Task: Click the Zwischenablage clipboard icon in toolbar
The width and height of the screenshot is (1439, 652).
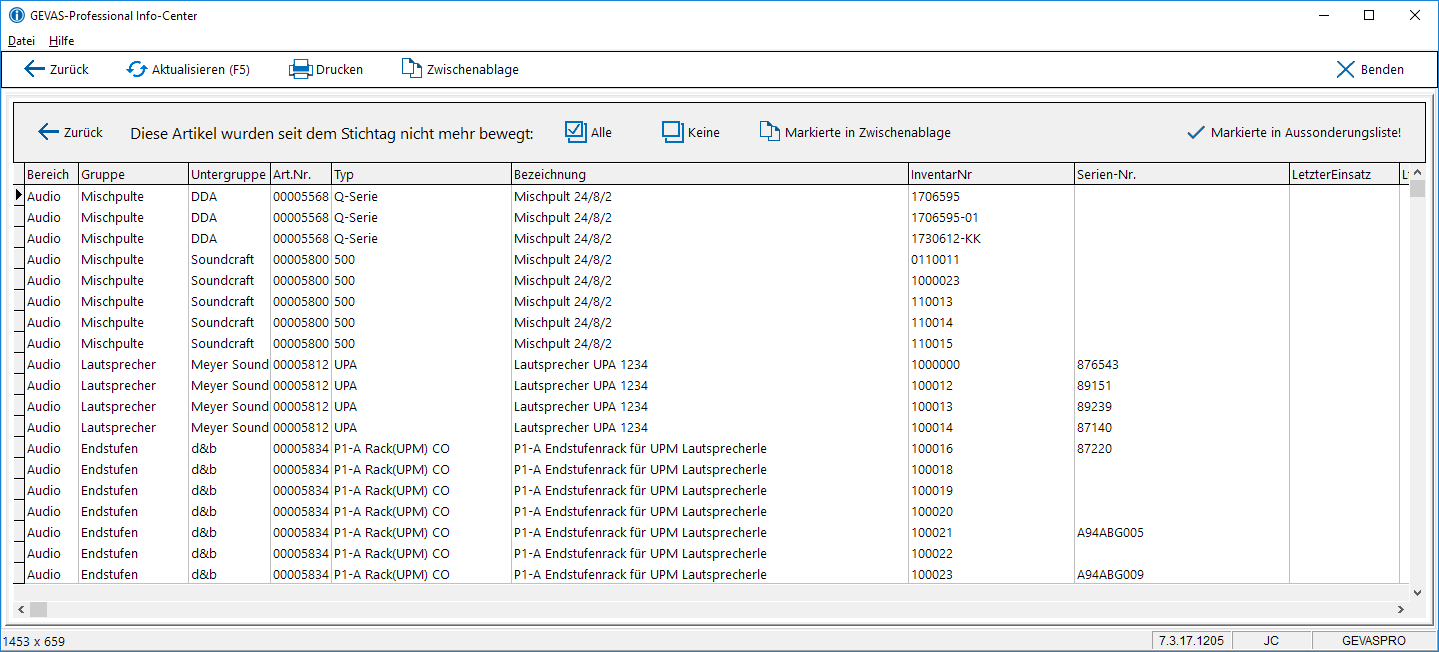Action: point(412,69)
